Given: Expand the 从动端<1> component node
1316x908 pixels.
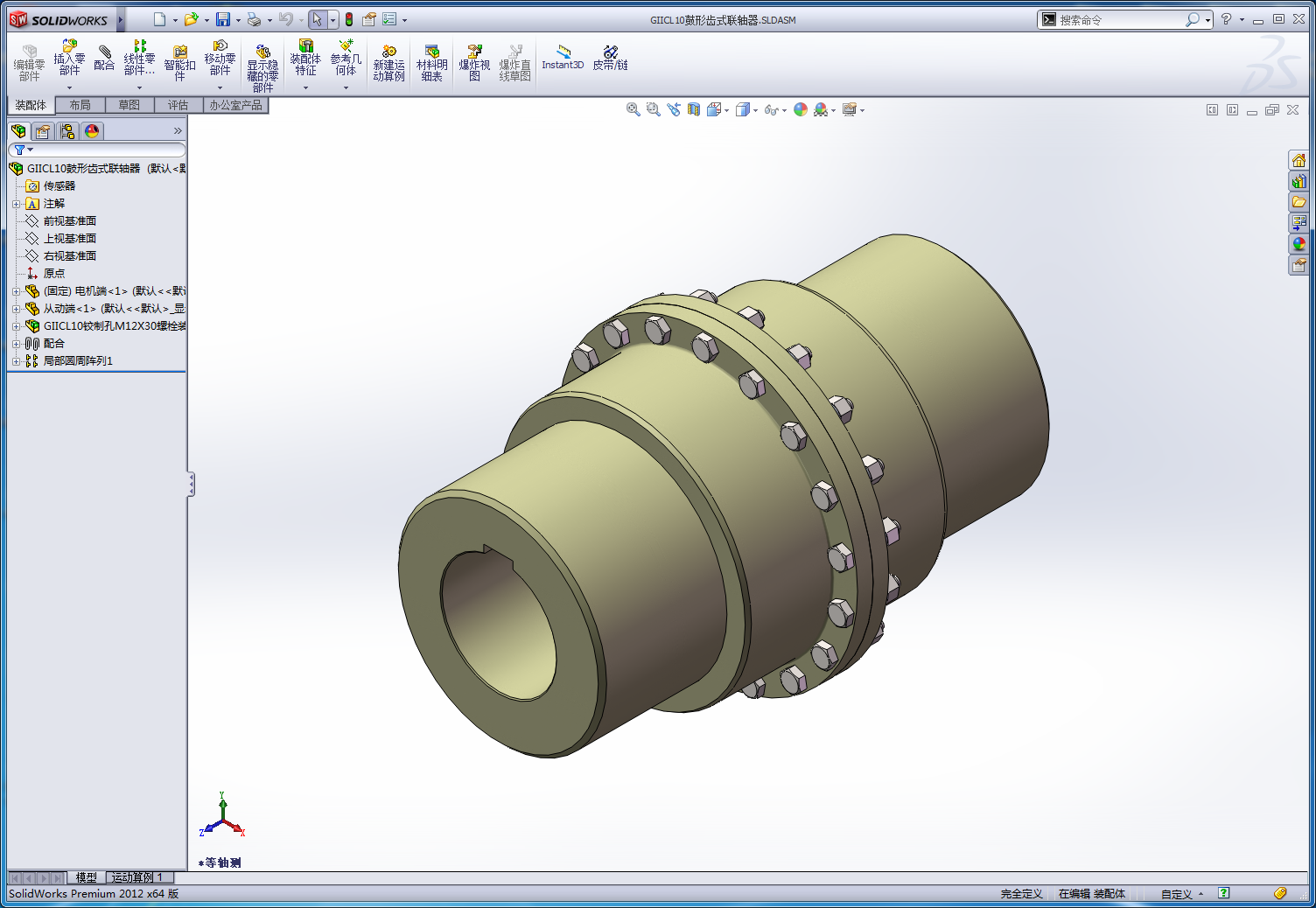Looking at the screenshot, I should click(x=16, y=309).
